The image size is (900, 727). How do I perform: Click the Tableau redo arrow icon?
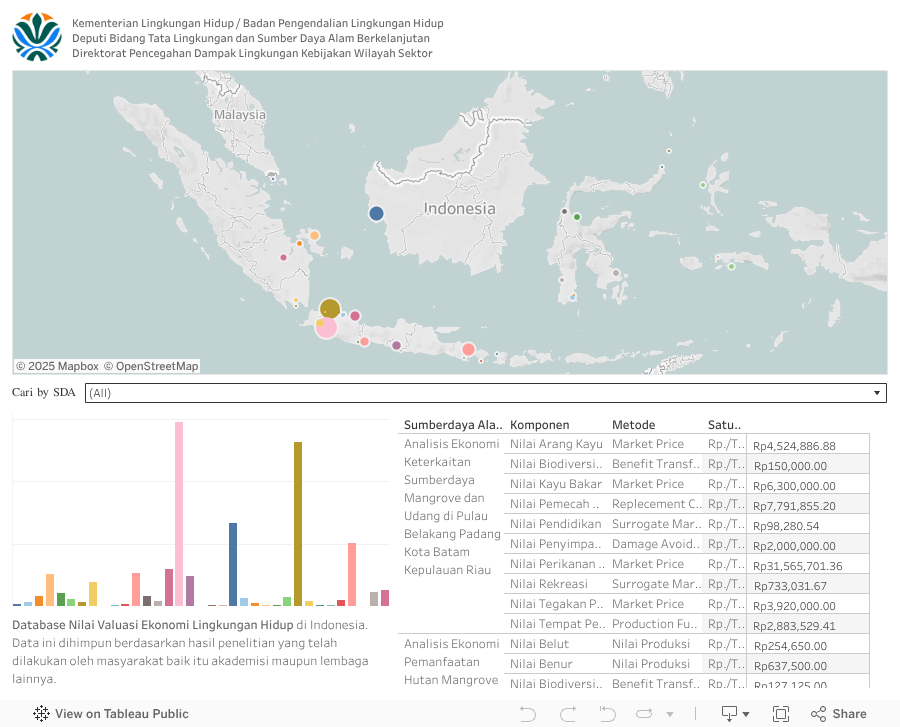[568, 714]
